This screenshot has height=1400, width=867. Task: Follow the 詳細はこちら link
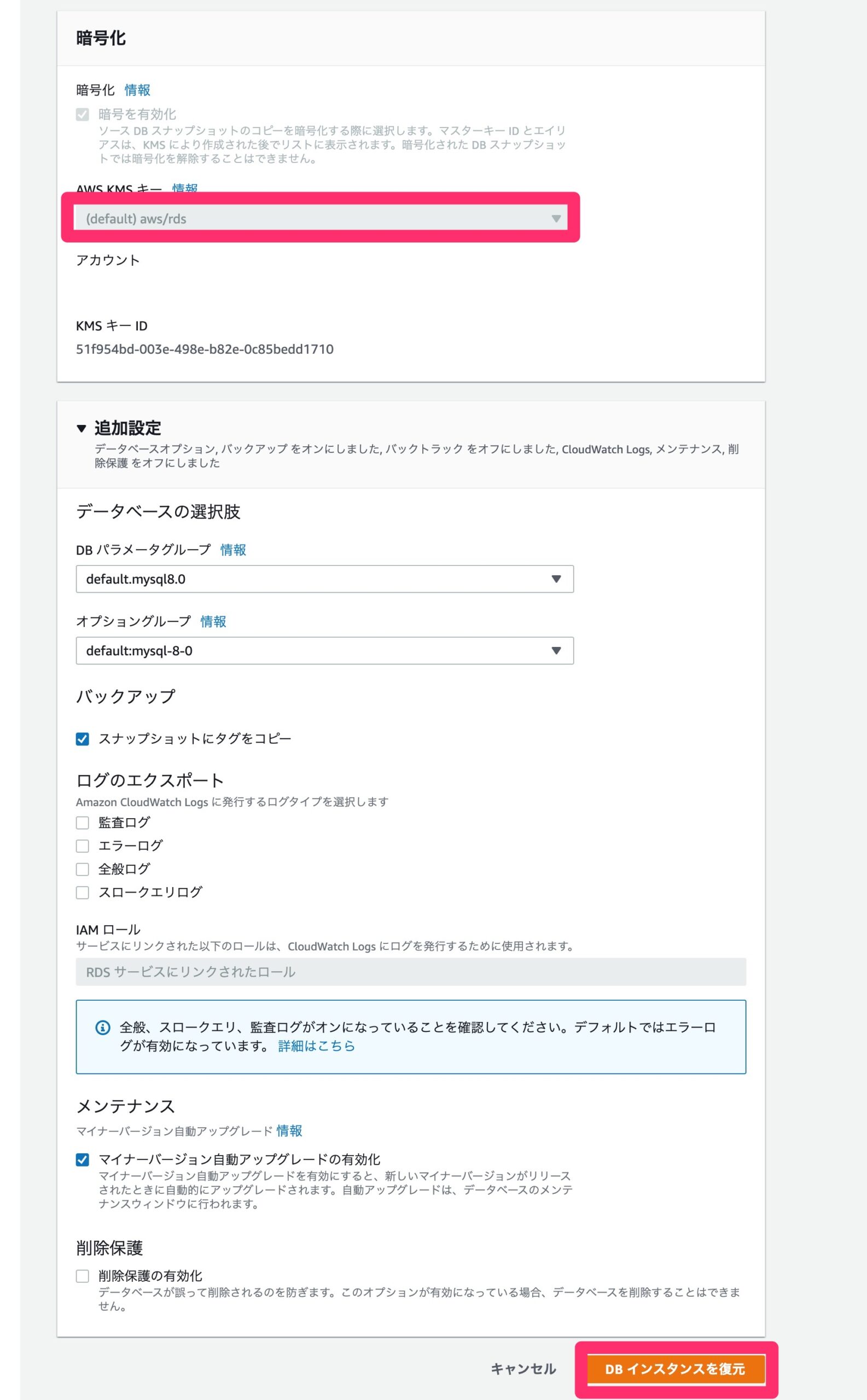pos(317,1046)
